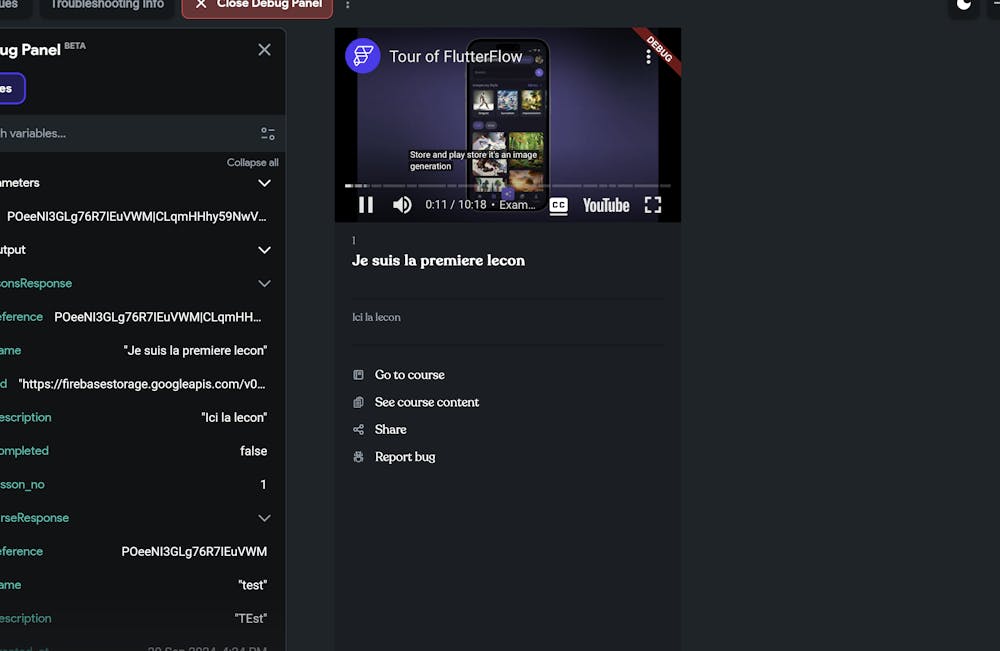
Task: Click Report bug option
Action: coord(405,457)
